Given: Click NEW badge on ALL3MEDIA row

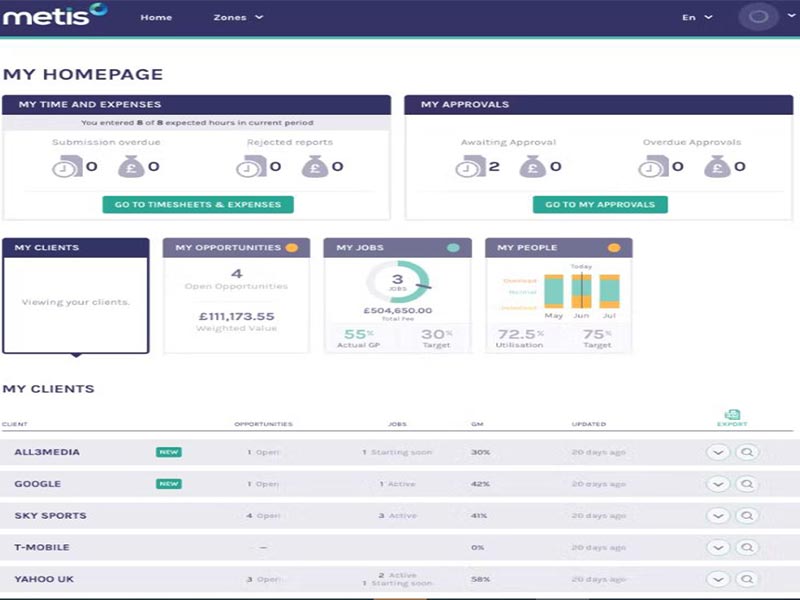Looking at the screenshot, I should [169, 452].
